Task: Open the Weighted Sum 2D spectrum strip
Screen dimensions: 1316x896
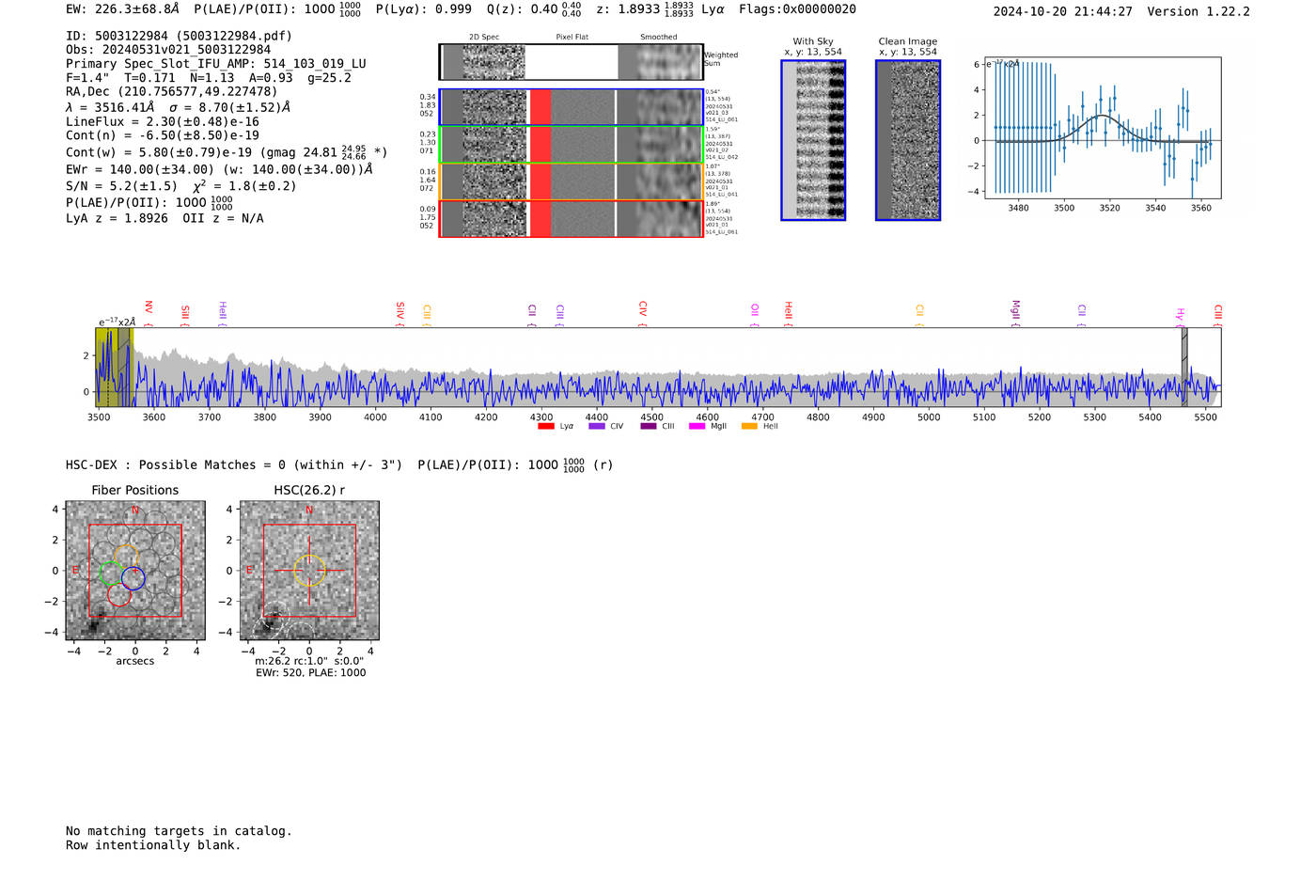Action: click(572, 62)
